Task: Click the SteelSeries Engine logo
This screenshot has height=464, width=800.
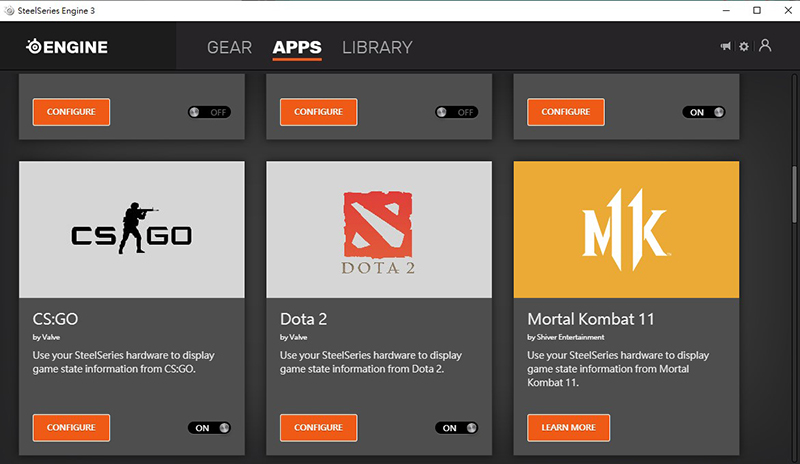Action: pos(66,47)
